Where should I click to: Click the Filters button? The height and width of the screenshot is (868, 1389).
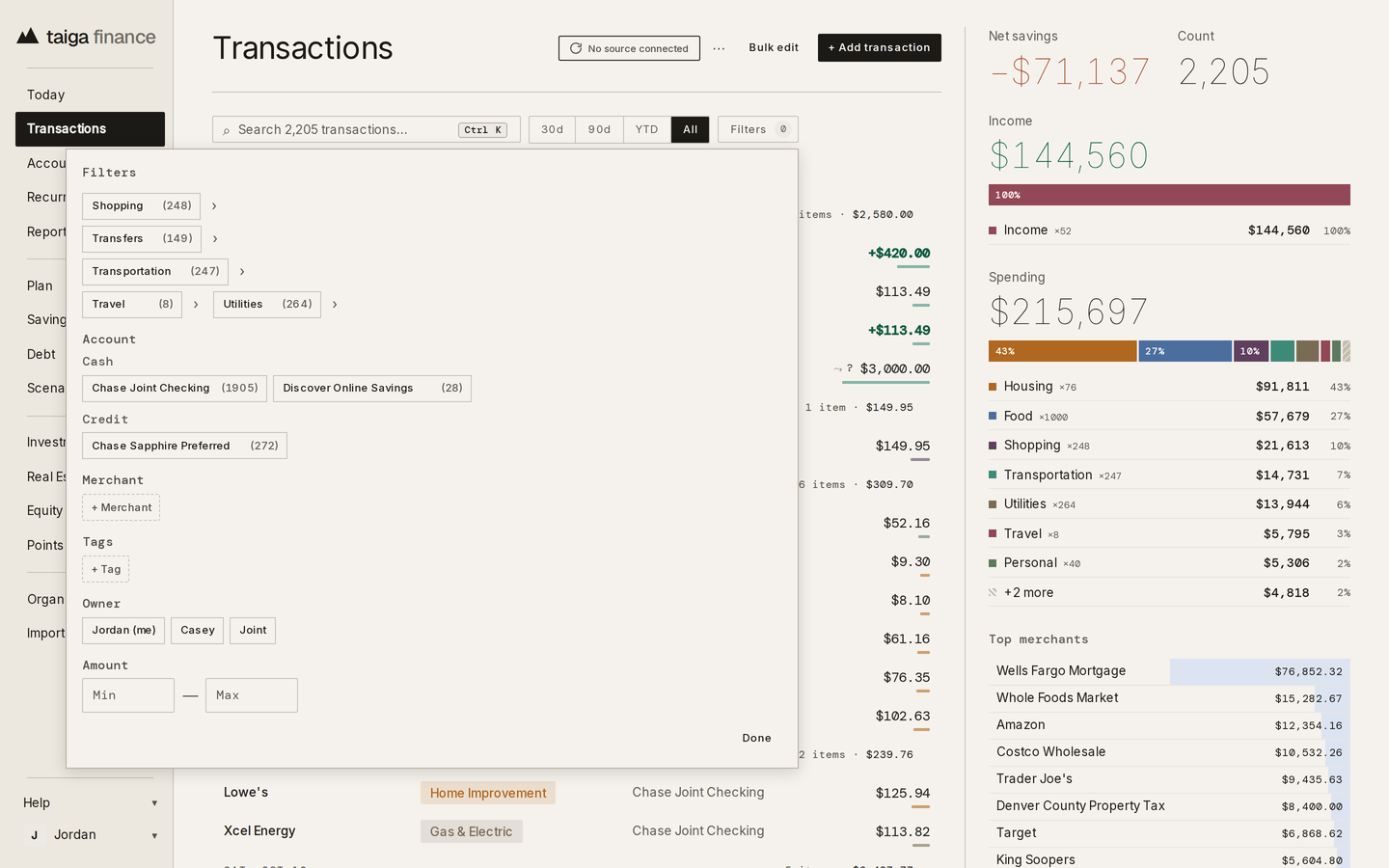tap(758, 130)
